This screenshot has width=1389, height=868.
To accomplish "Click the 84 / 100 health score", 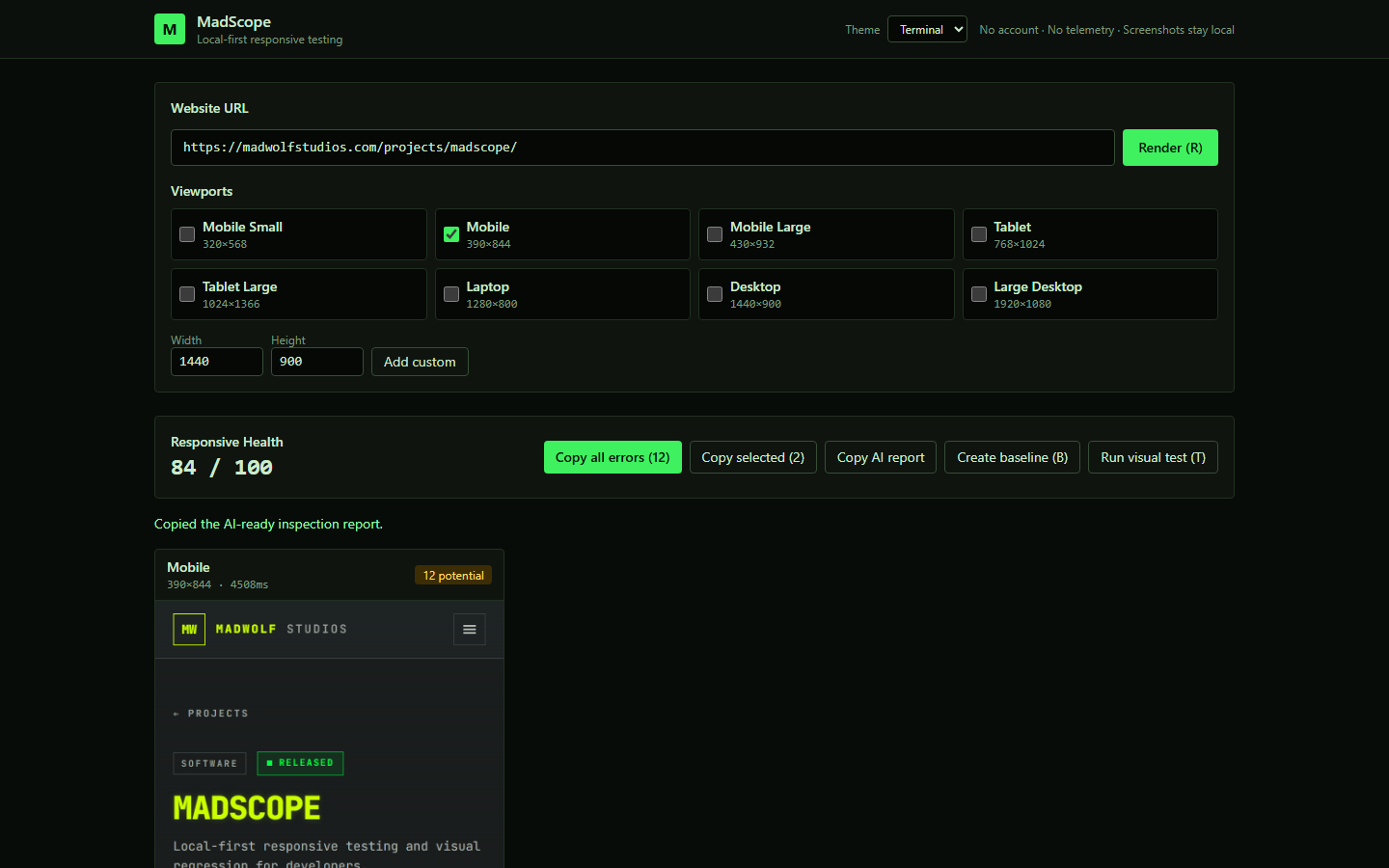I will [222, 468].
